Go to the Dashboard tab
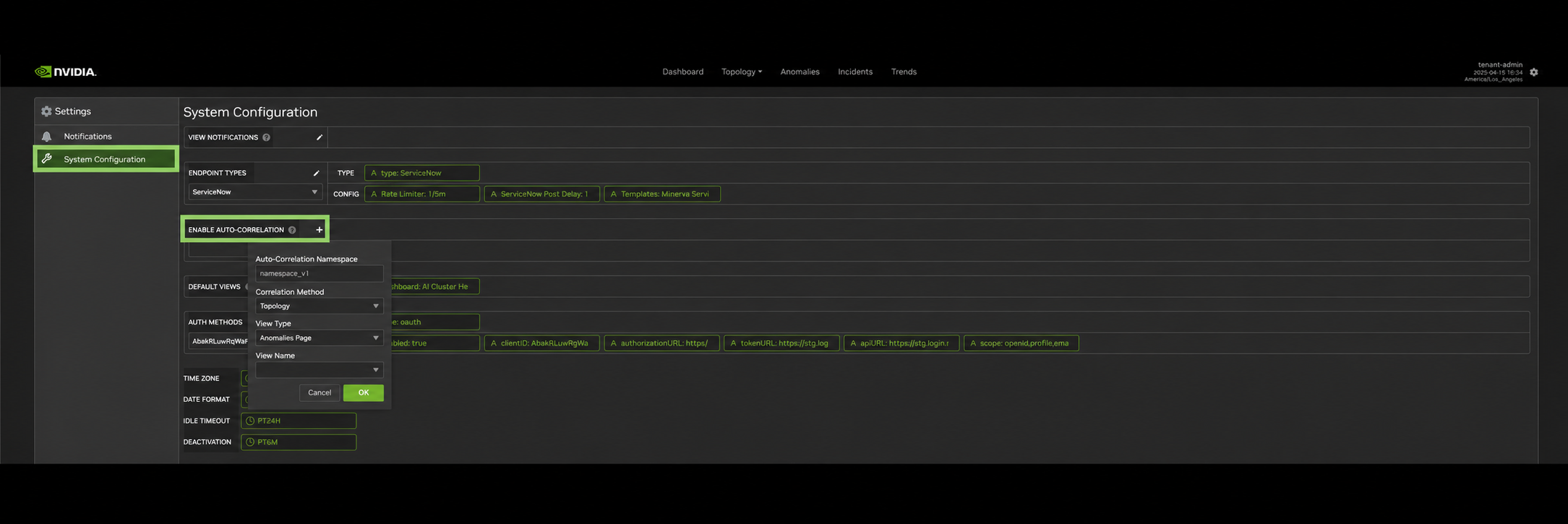1568x524 pixels. [x=682, y=72]
